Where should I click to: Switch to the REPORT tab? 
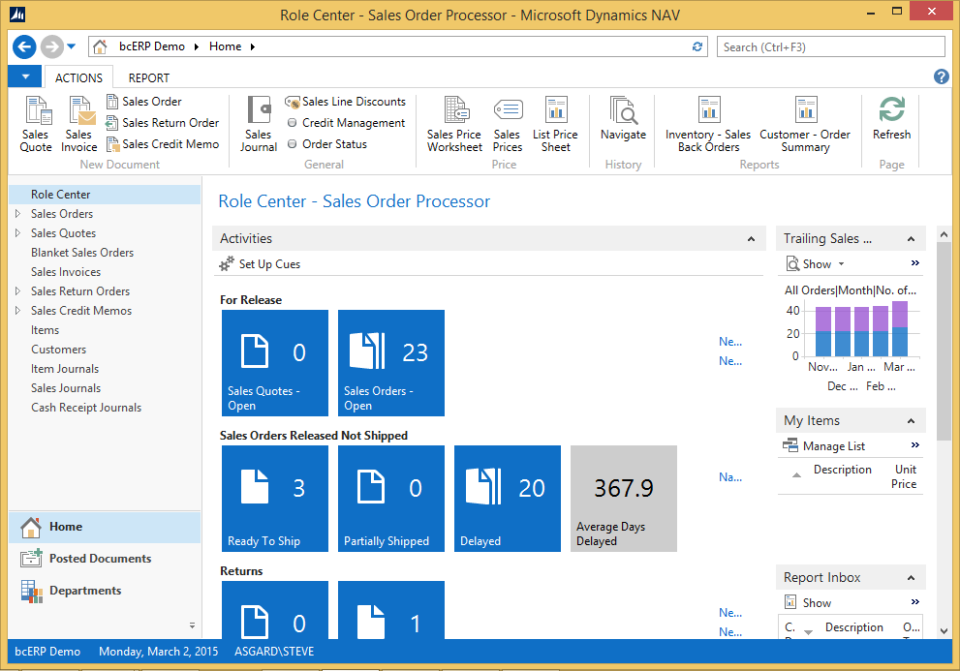148,77
